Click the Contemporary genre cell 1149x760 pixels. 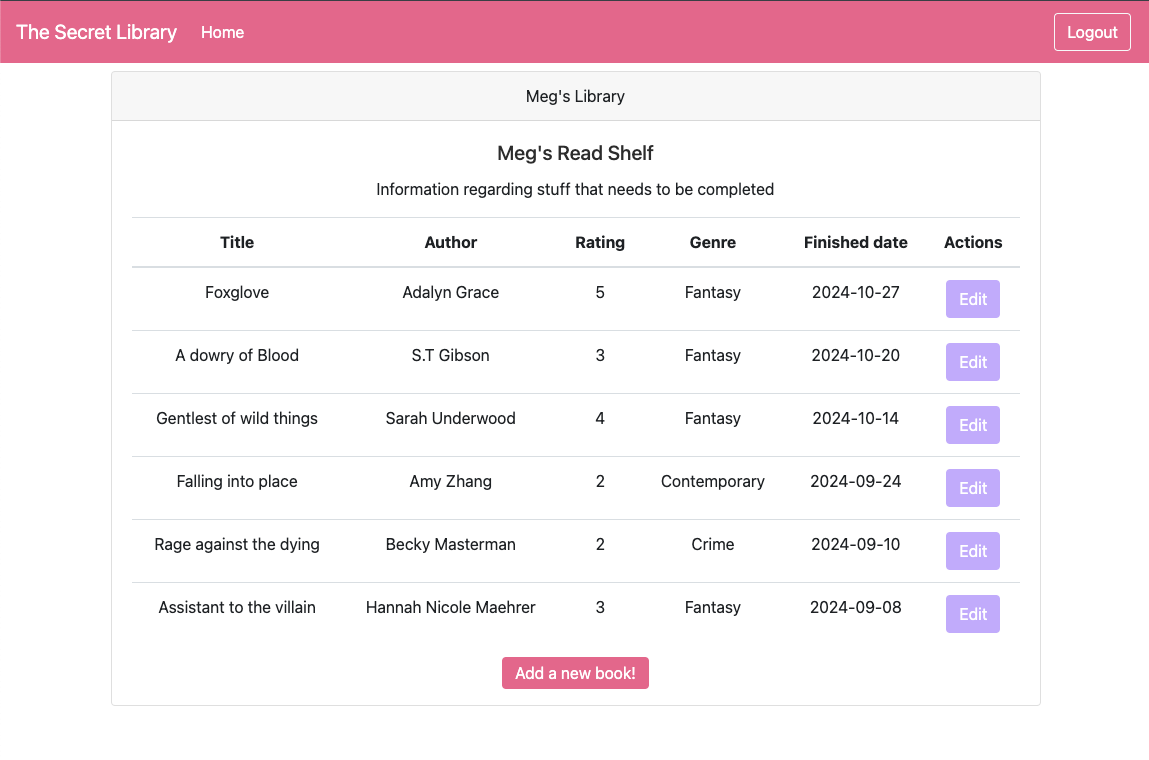point(712,481)
